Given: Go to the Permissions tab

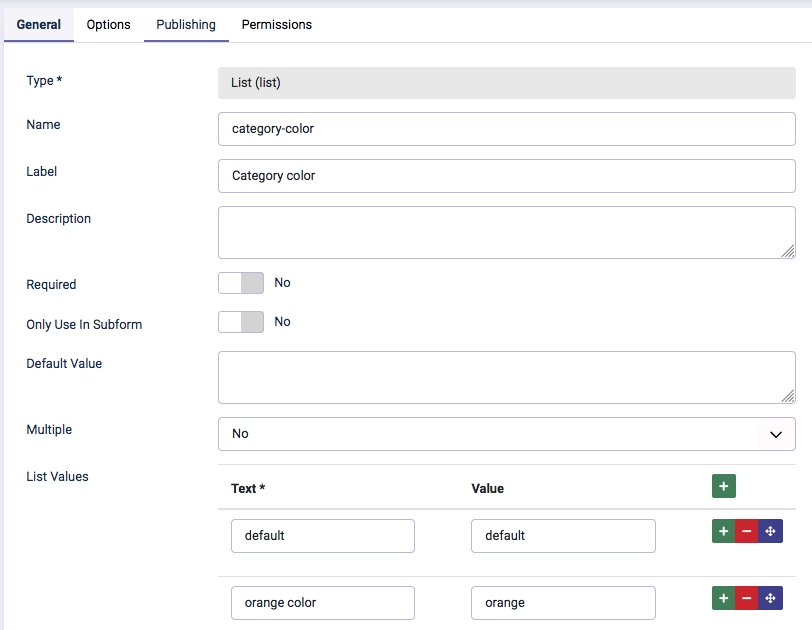Looking at the screenshot, I should point(277,24).
